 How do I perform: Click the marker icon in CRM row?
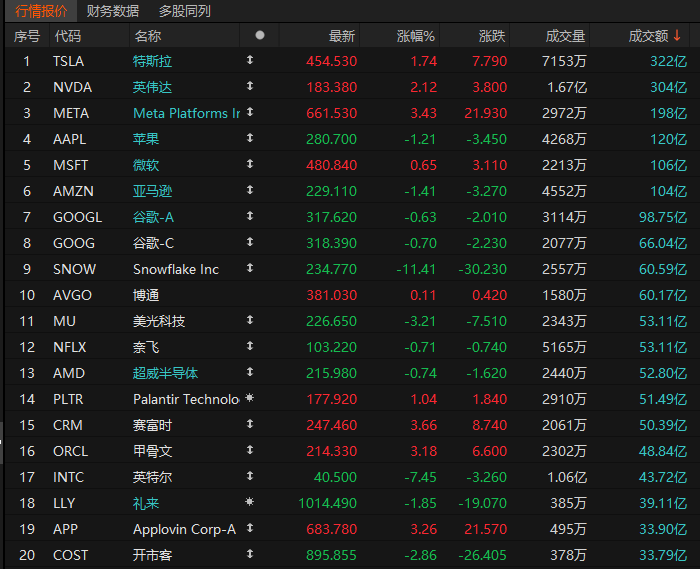[250, 424]
